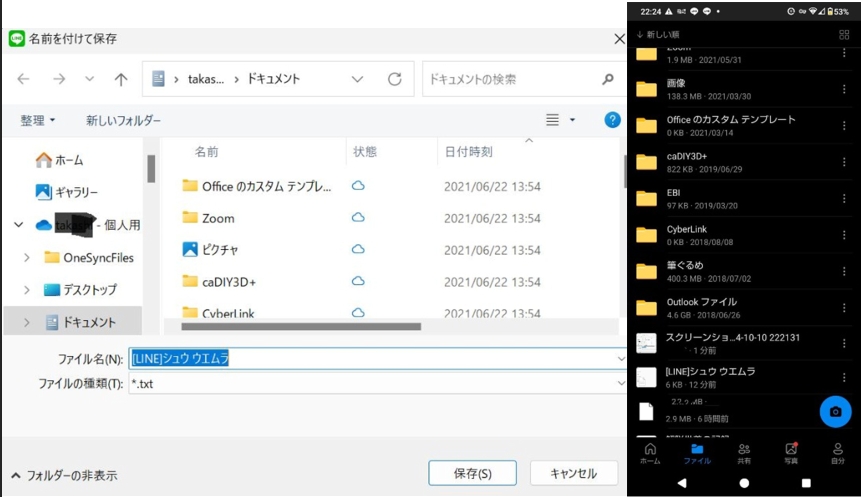Click 保存(S) button
This screenshot has width=861, height=497.
pos(472,473)
